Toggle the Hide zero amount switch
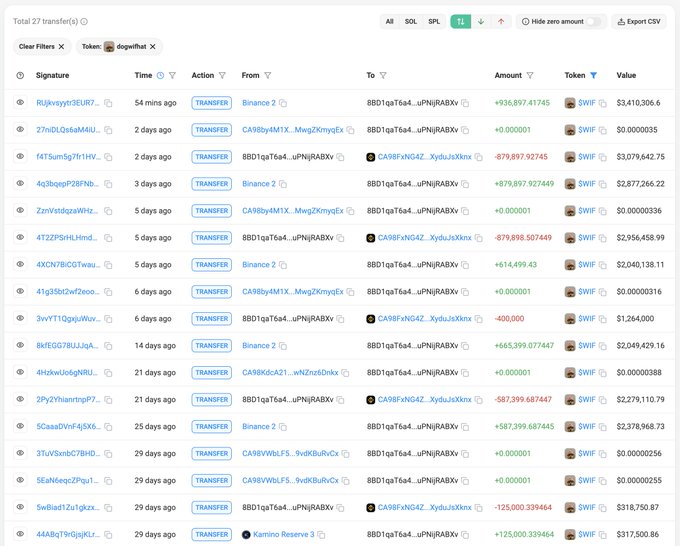The width and height of the screenshot is (680, 546). pyautogui.click(x=594, y=21)
